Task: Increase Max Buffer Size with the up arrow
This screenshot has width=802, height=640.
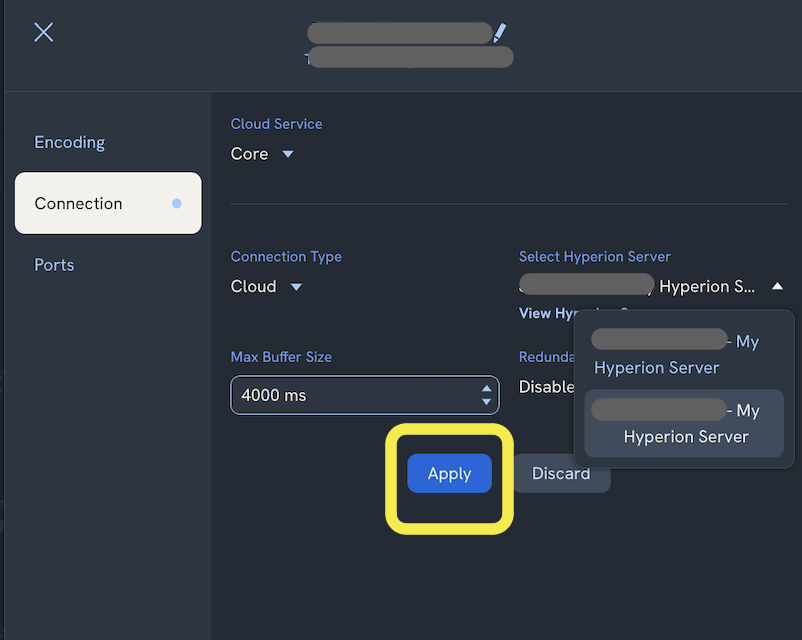Action: click(484, 389)
